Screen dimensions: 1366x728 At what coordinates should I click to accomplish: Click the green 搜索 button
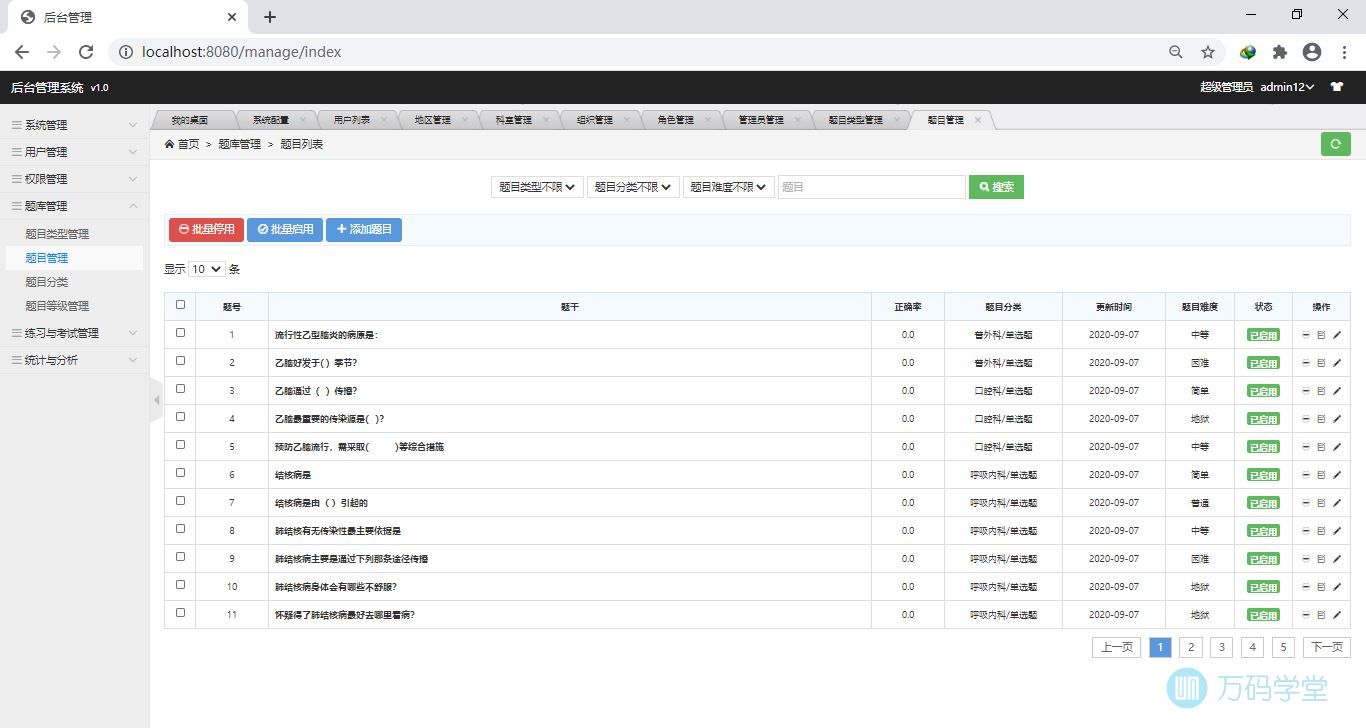coord(996,187)
